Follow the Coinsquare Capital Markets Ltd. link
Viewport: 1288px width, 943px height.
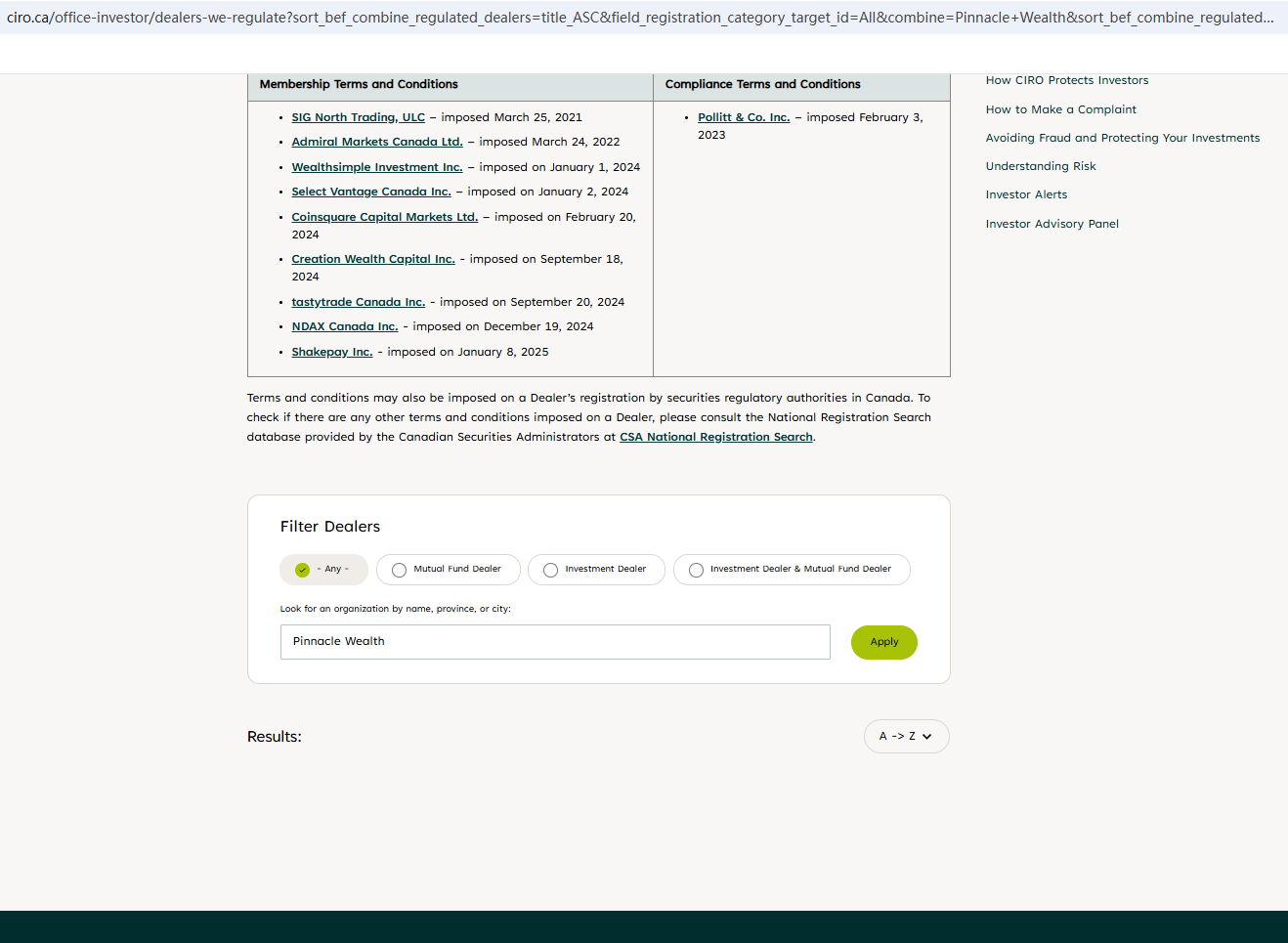click(x=385, y=217)
